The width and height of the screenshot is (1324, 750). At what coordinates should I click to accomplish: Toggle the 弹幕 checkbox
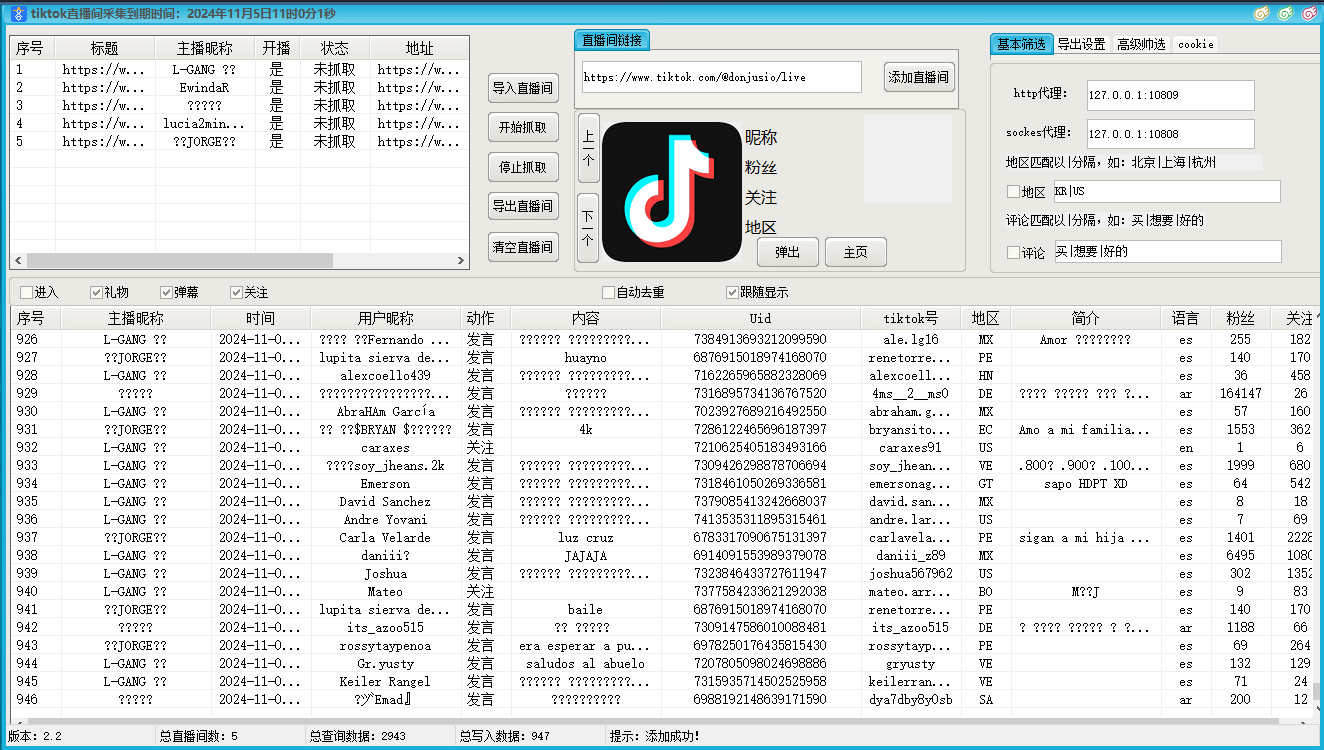click(166, 293)
